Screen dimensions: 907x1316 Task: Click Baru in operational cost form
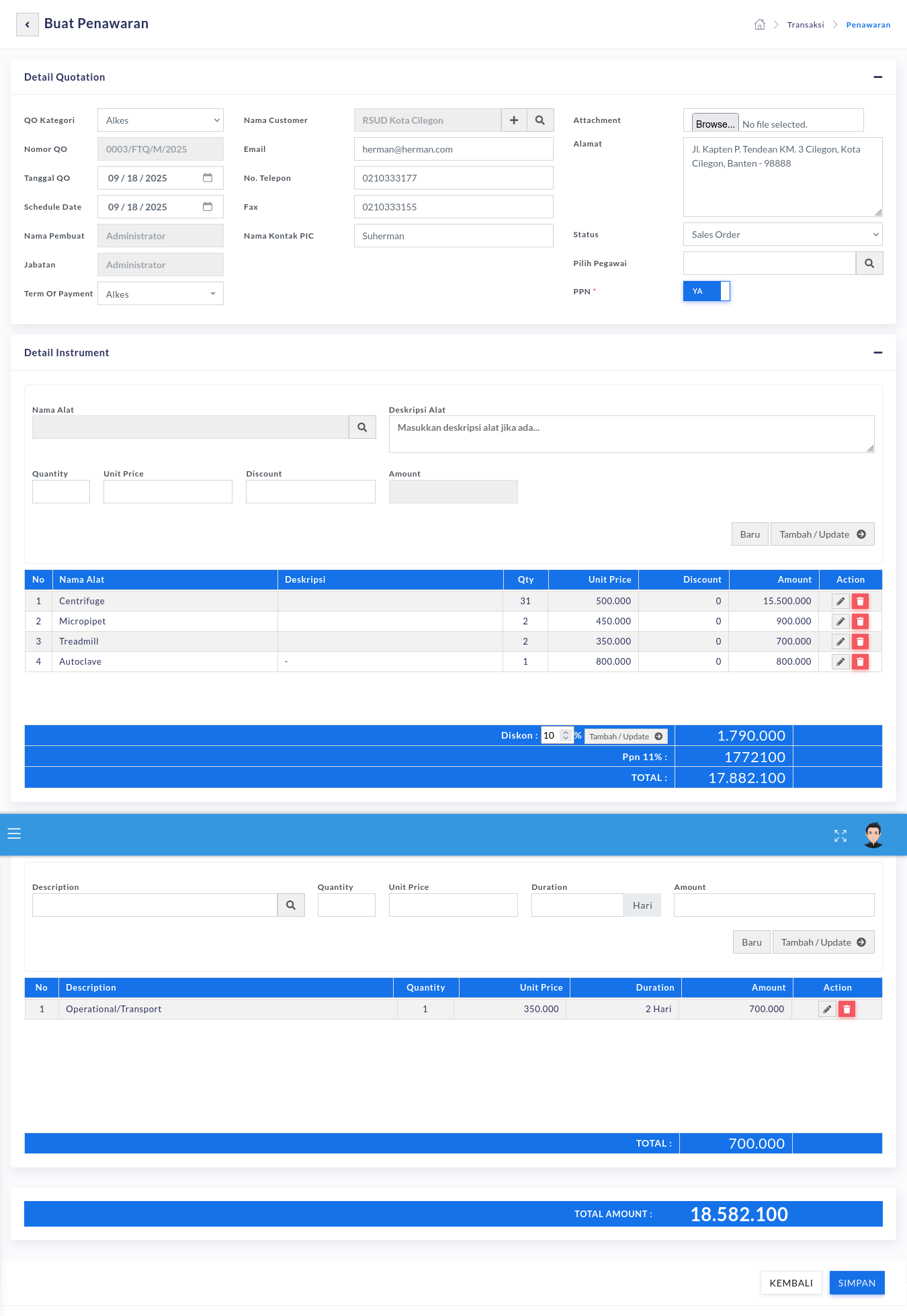point(752,942)
